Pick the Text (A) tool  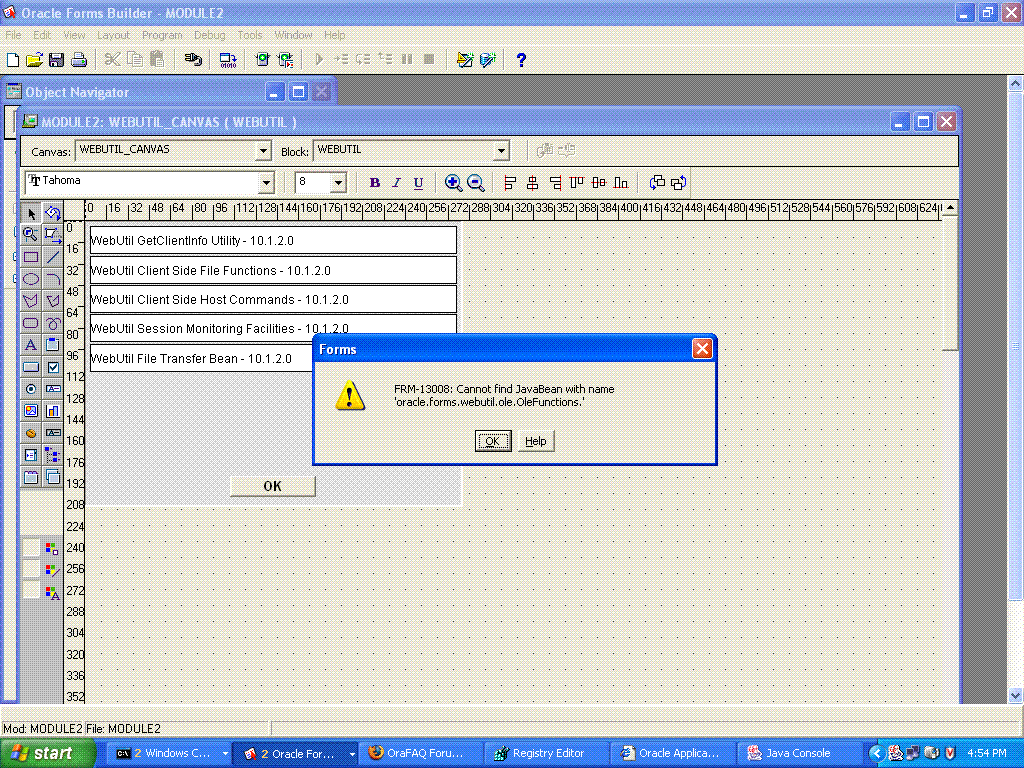(x=31, y=345)
